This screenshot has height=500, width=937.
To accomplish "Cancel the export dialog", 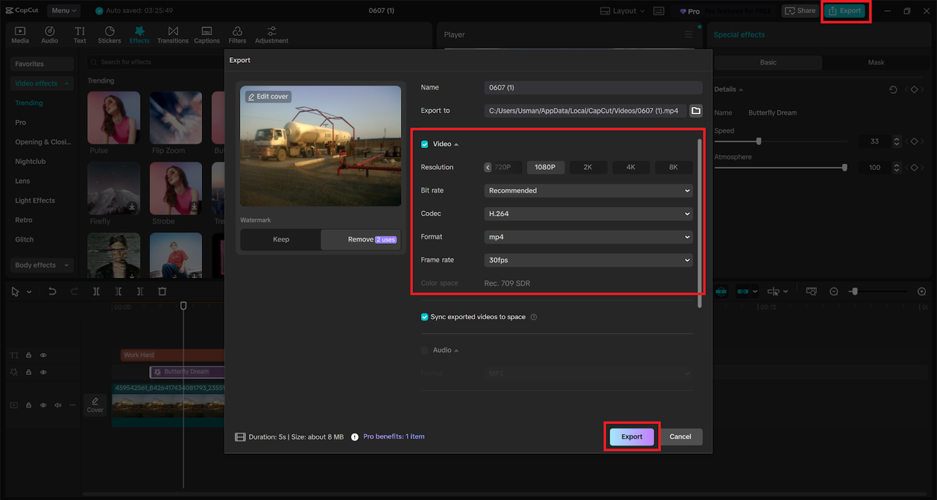I will [x=680, y=437].
